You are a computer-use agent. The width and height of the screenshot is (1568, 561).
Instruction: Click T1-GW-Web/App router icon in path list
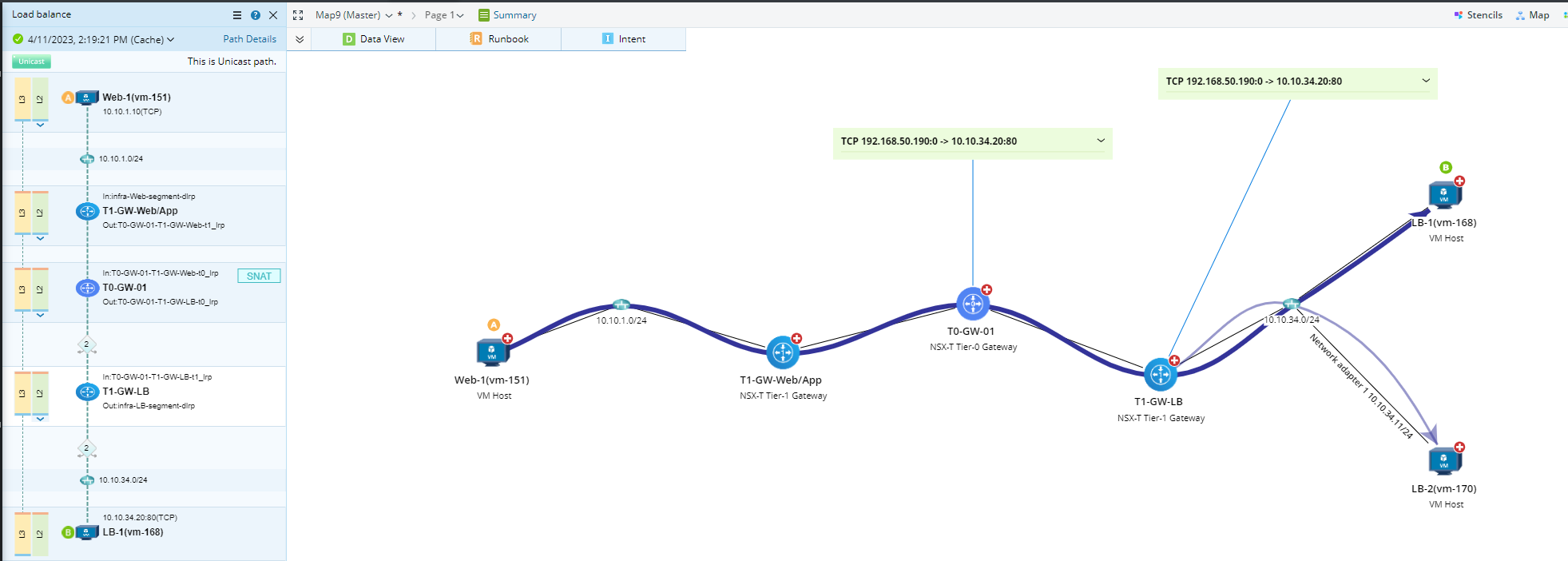[87, 211]
